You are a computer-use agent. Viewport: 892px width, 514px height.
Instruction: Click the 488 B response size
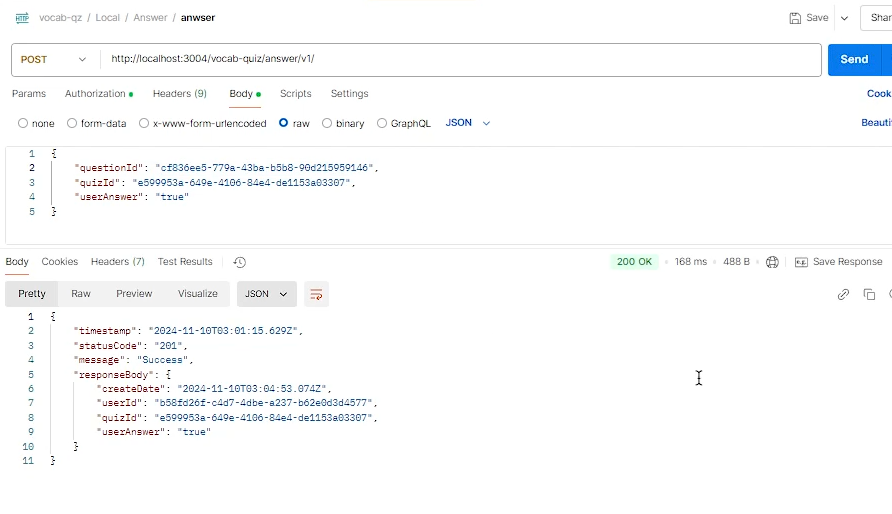pyautogui.click(x=736, y=262)
